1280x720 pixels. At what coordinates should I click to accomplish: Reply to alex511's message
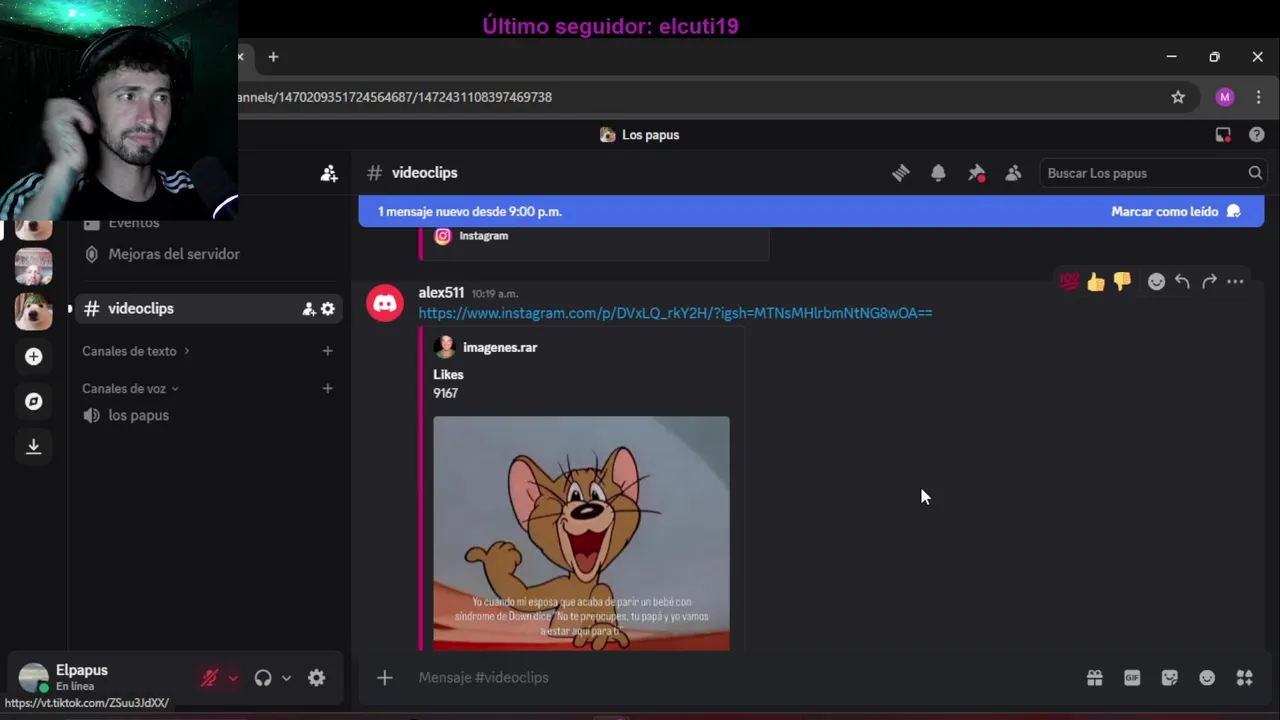(1182, 282)
